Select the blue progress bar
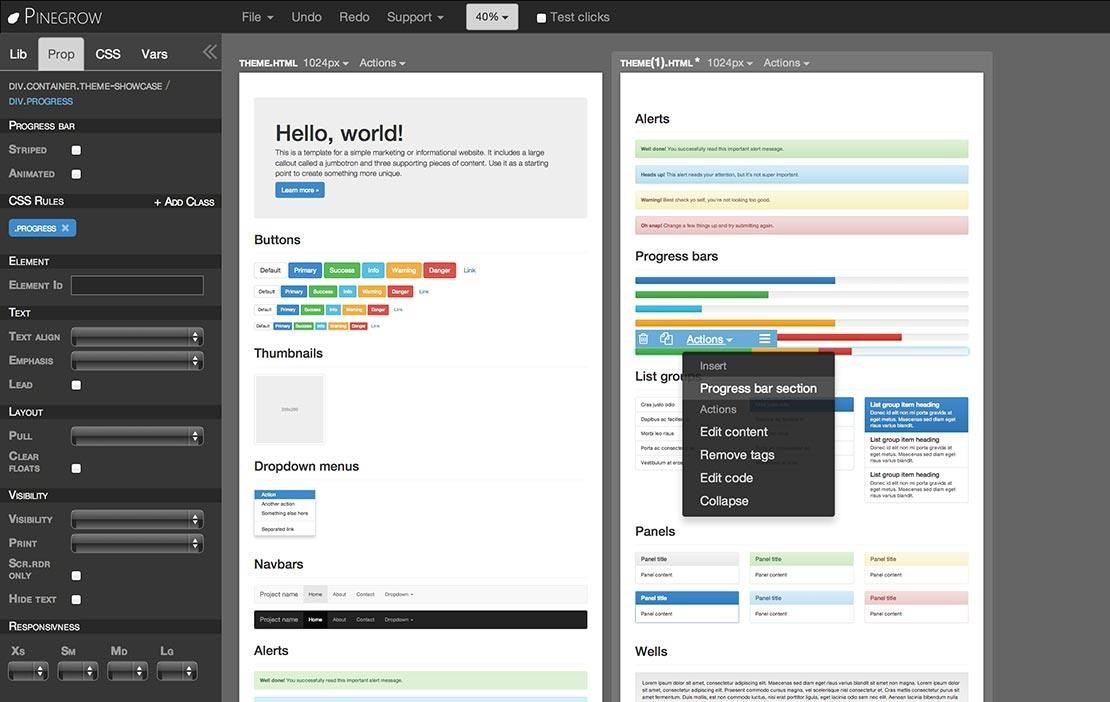1110x702 pixels. pos(735,280)
